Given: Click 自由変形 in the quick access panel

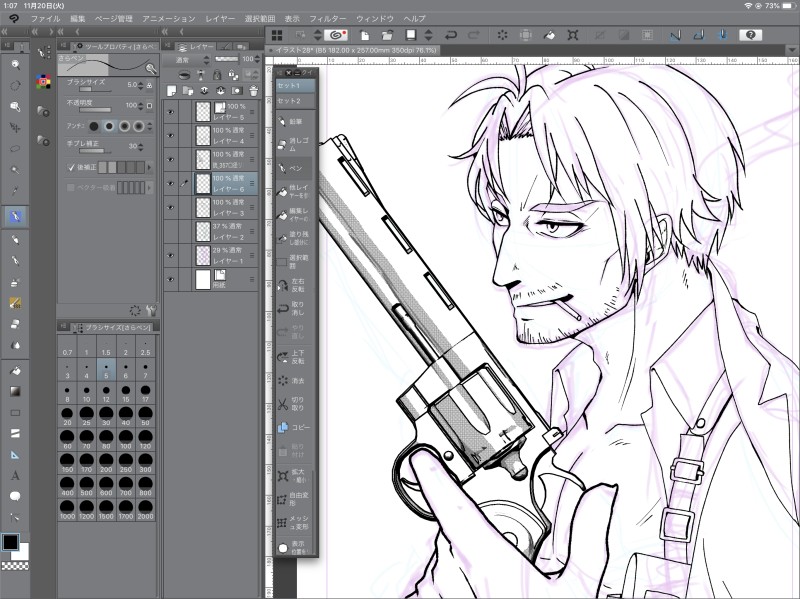Looking at the screenshot, I should (x=294, y=499).
